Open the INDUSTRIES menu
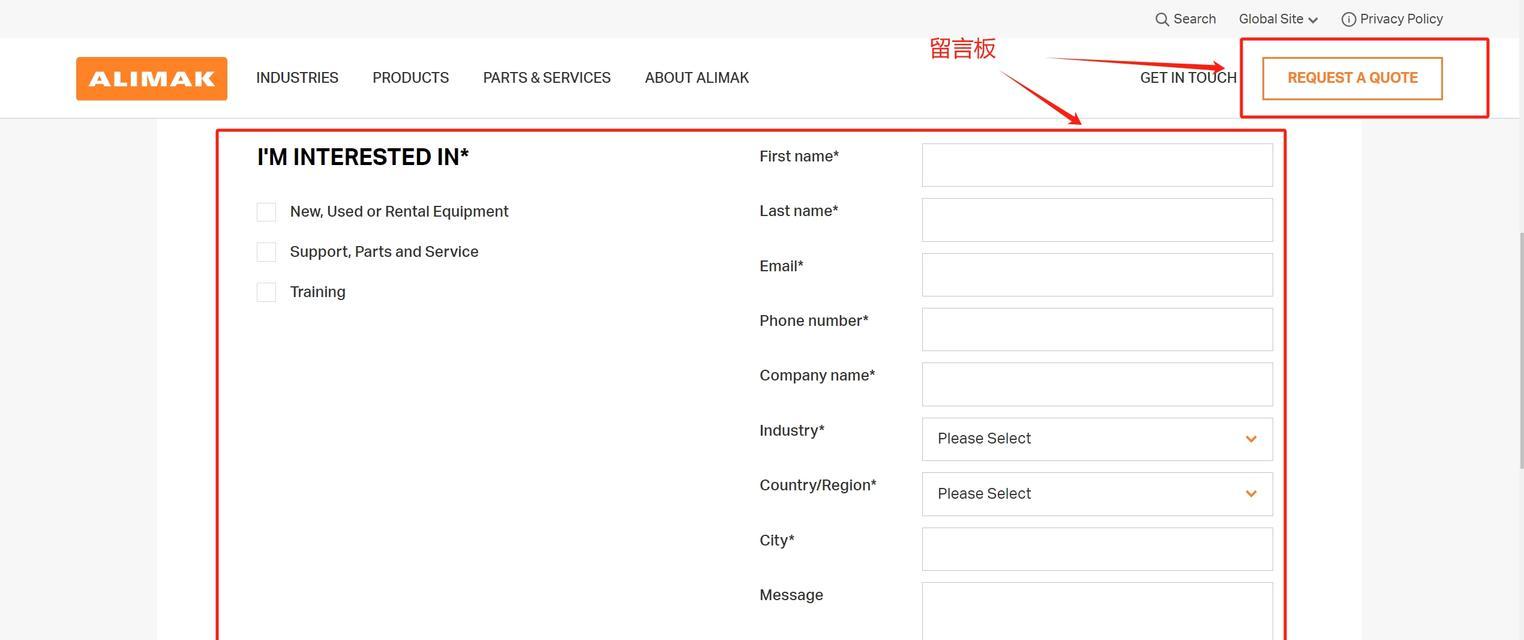 click(x=297, y=78)
